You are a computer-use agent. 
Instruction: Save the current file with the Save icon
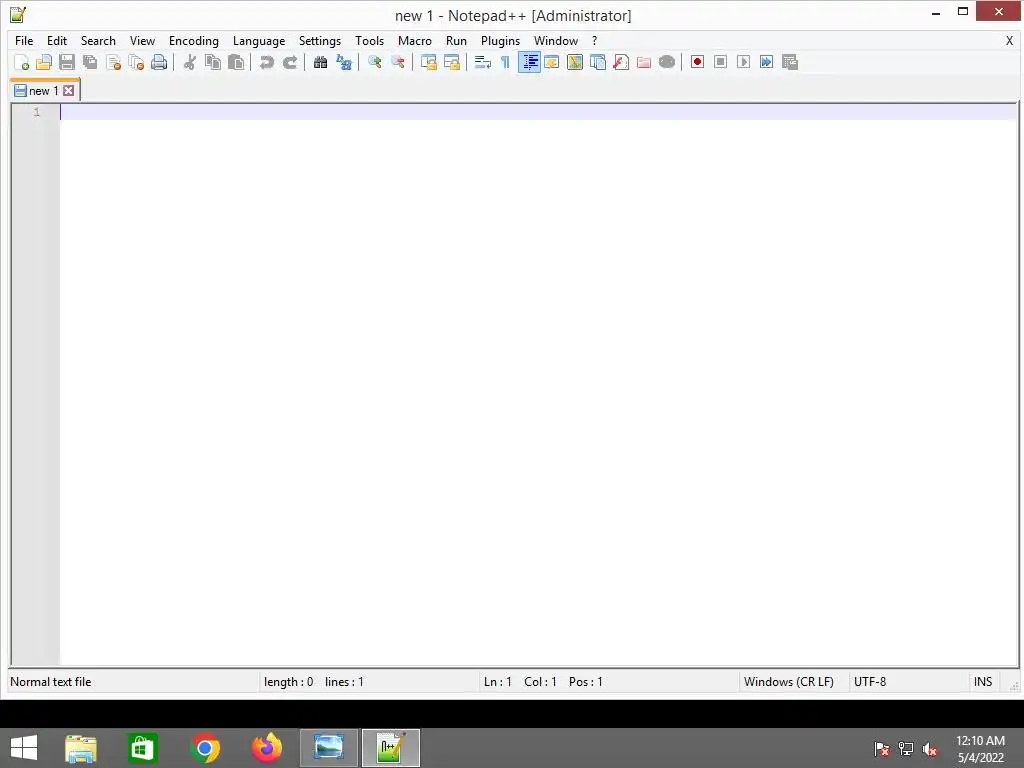click(67, 62)
